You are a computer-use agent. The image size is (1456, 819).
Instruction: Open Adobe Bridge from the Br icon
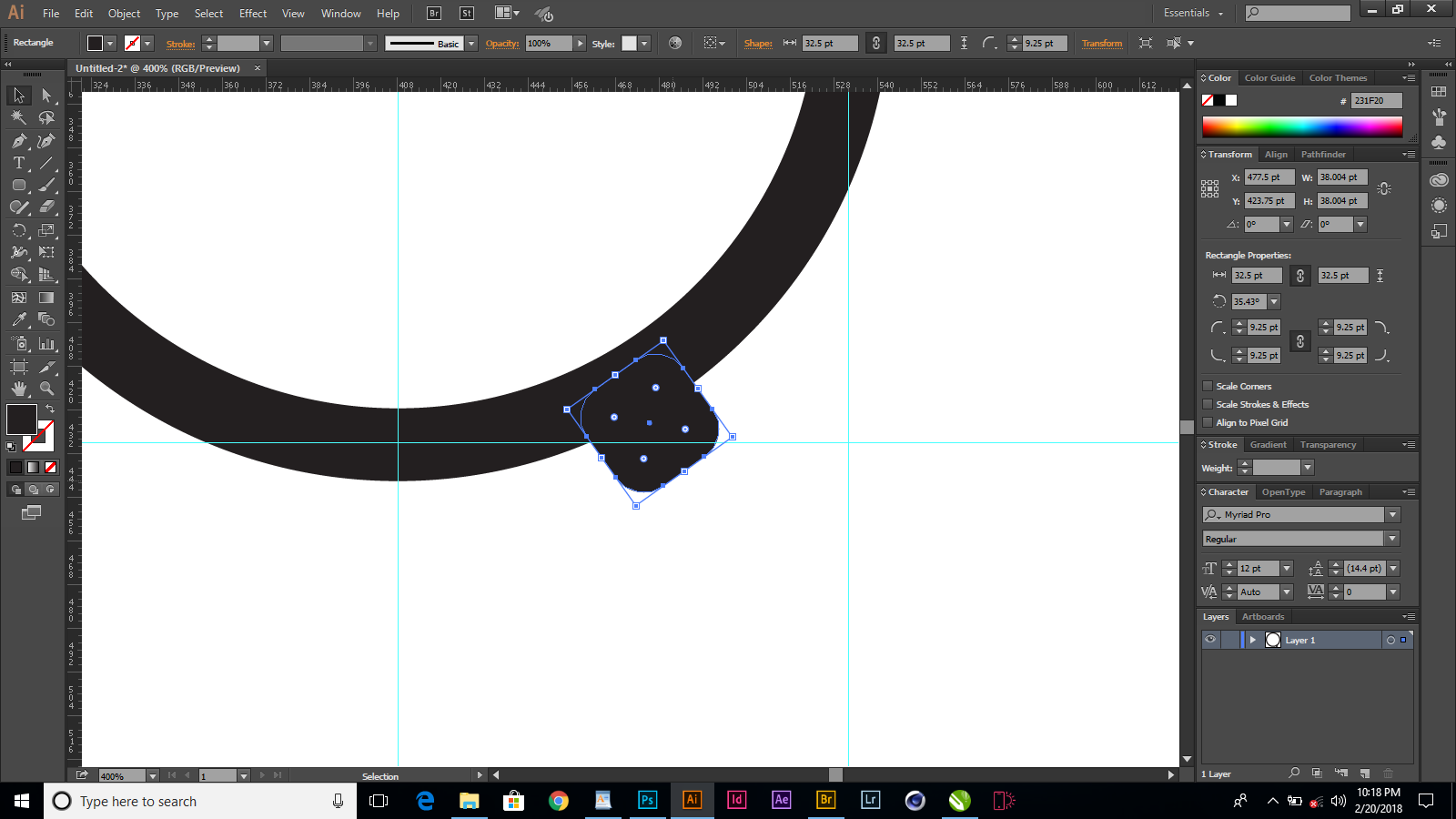click(x=434, y=13)
